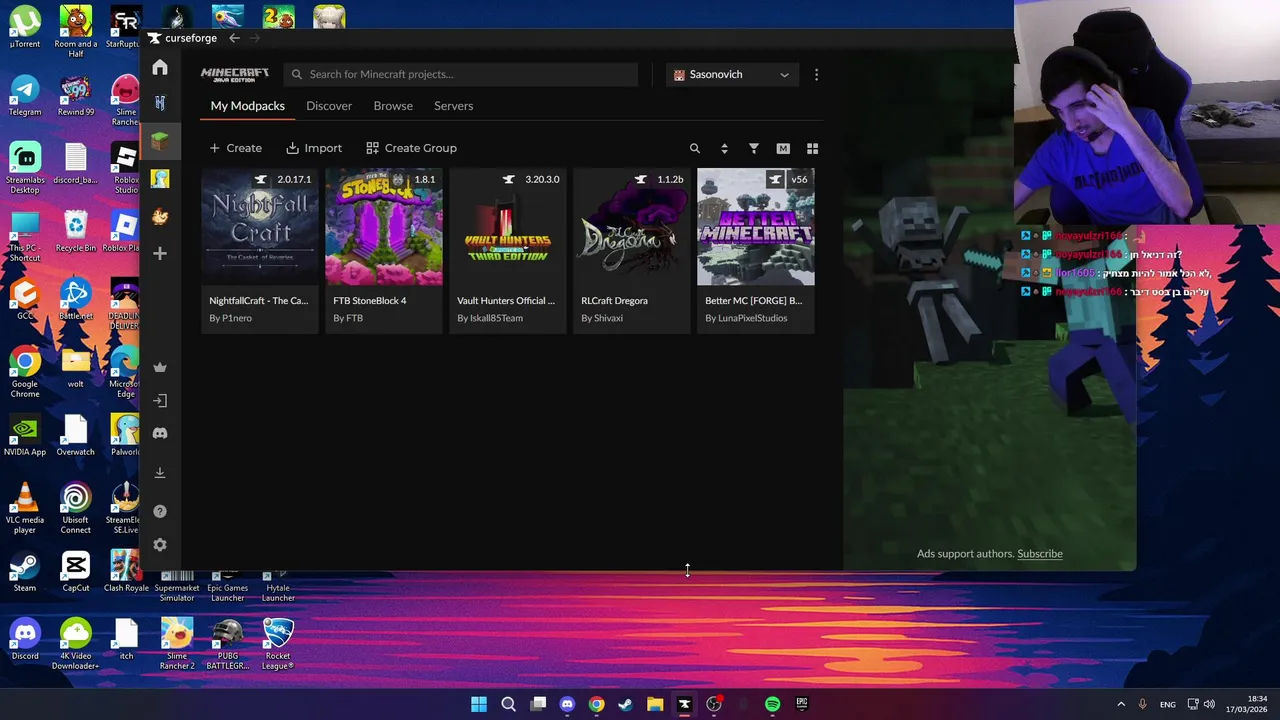Select the Palworld game icon in sidebar

[160, 178]
